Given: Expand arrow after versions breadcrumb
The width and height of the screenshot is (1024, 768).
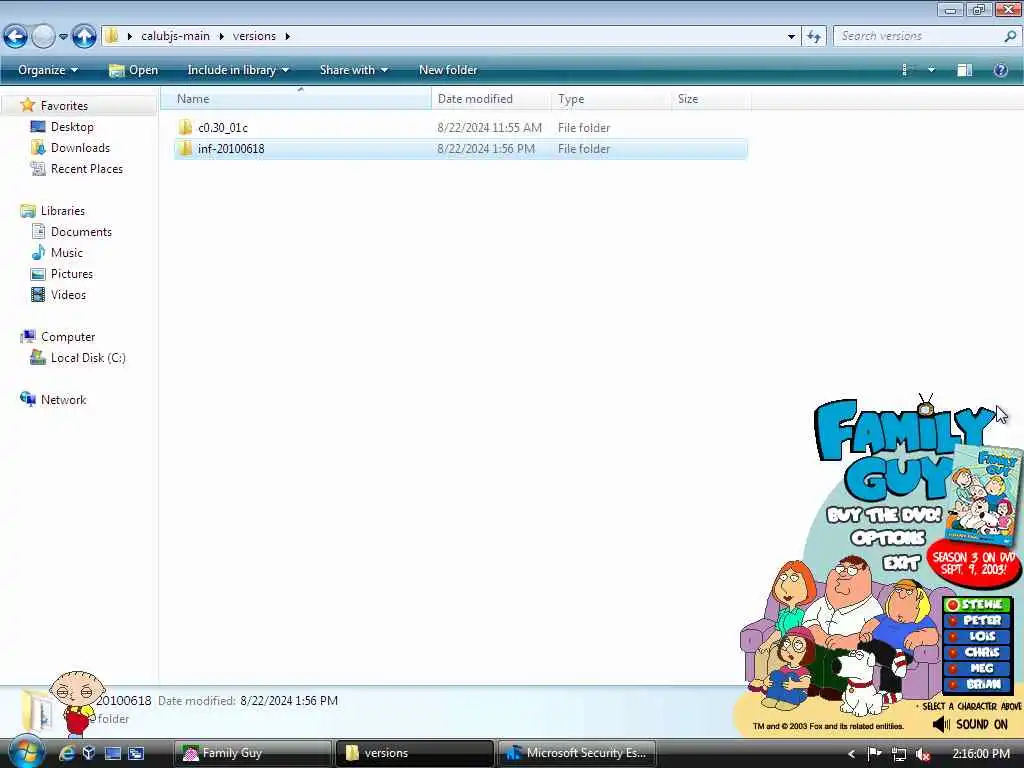Looking at the screenshot, I should pos(287,36).
